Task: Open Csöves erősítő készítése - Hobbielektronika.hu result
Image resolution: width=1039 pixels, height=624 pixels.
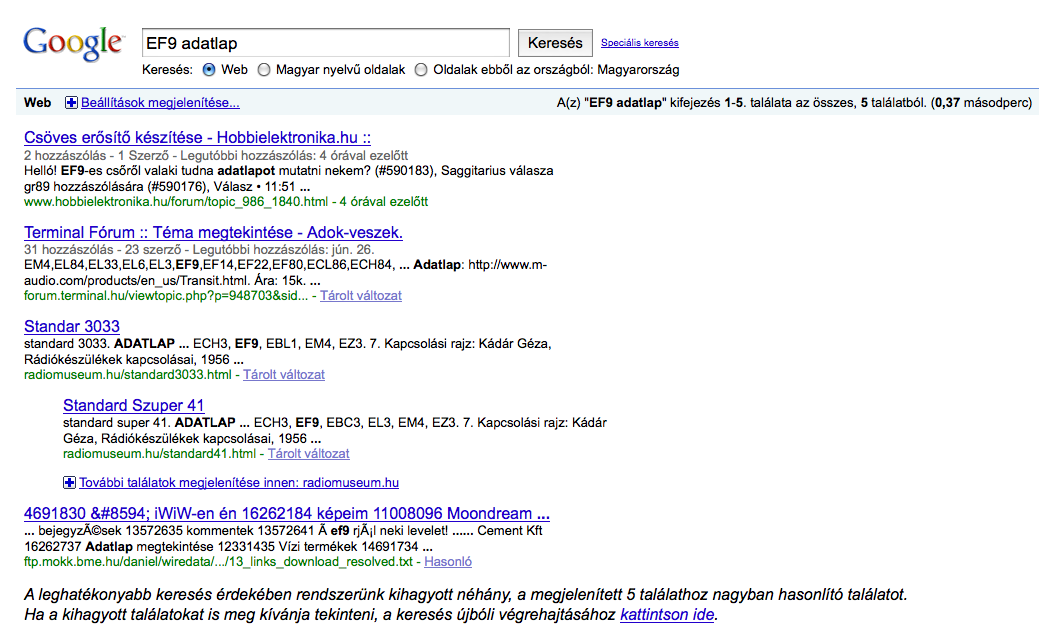Action: point(197,137)
